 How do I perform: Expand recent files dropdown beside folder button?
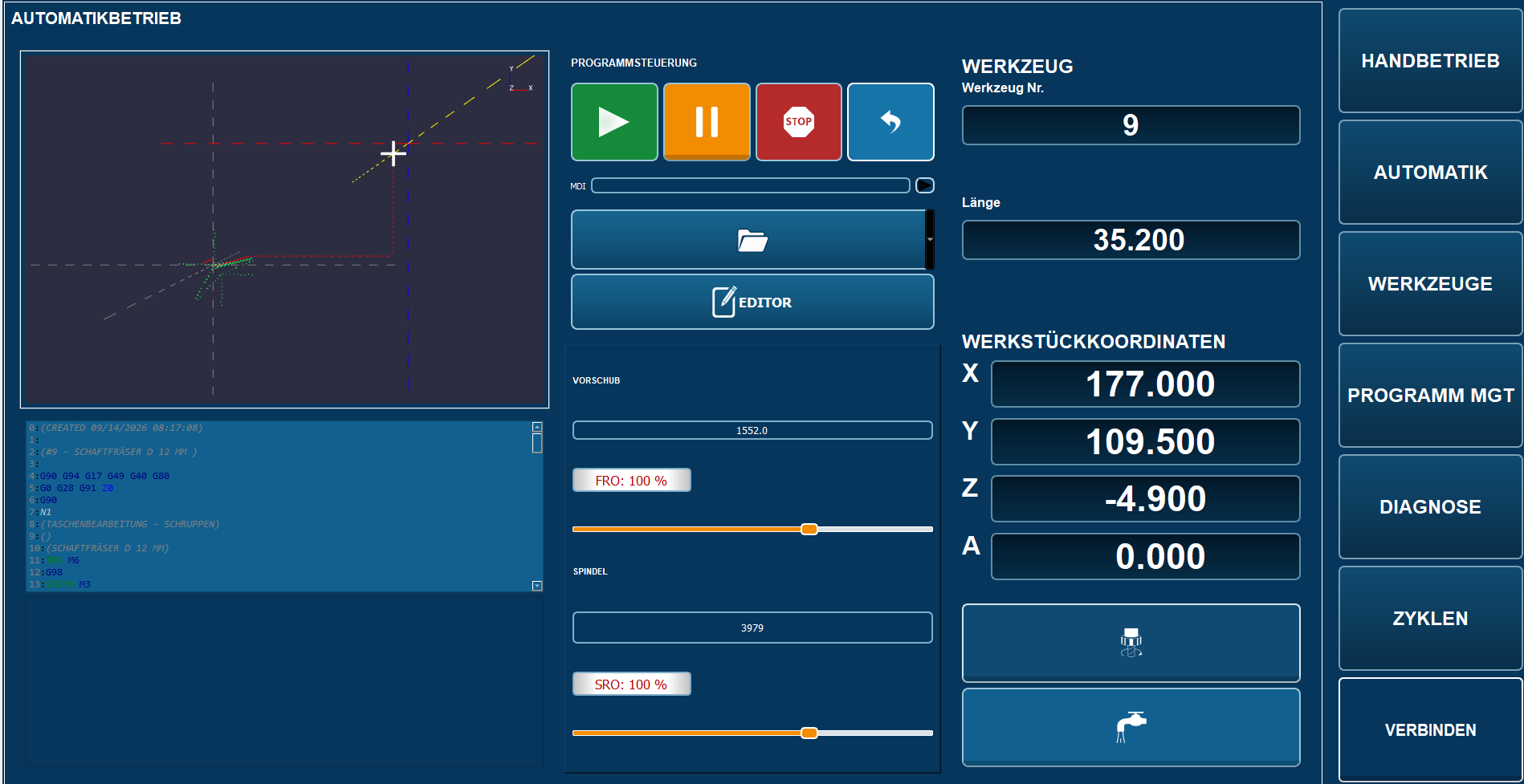(x=930, y=240)
